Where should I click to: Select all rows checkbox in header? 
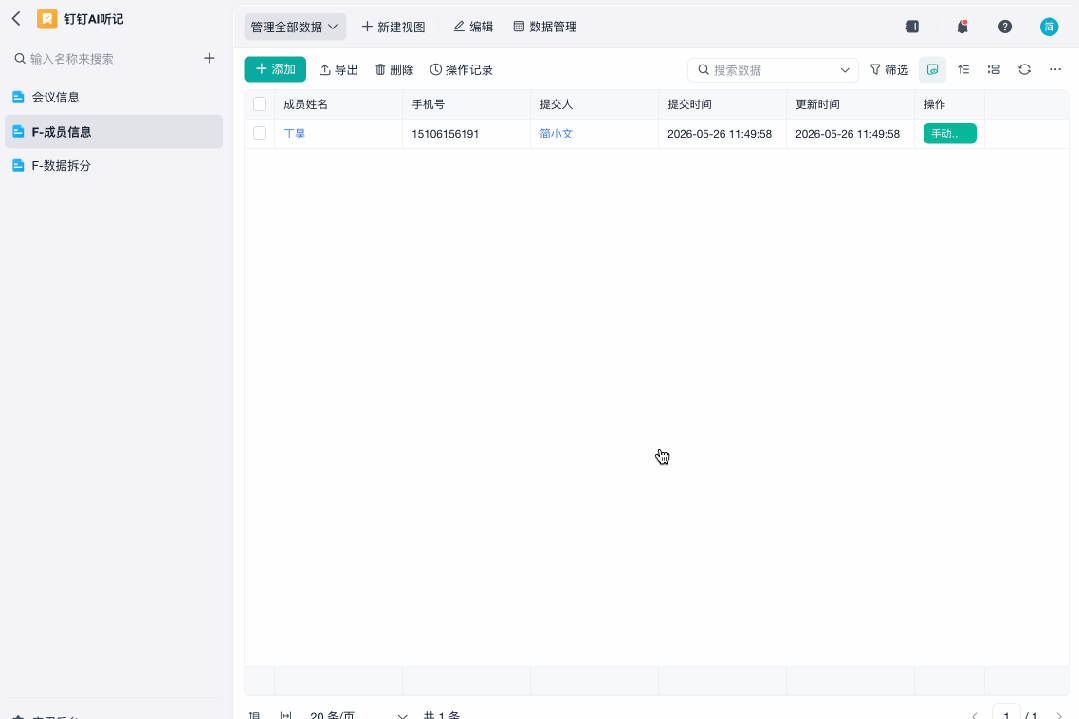(x=259, y=104)
